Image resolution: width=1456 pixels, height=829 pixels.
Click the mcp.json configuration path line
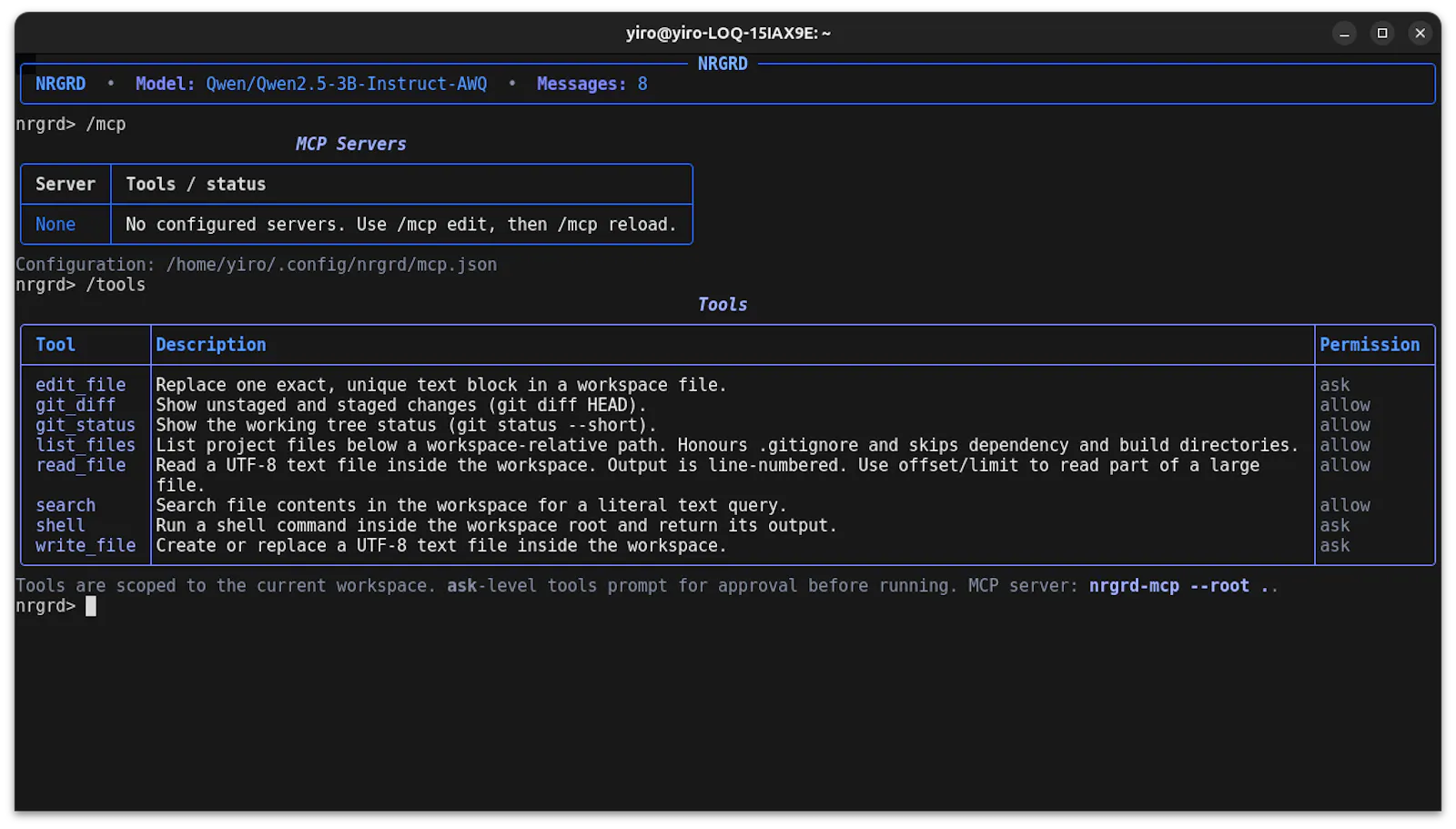[257, 265]
